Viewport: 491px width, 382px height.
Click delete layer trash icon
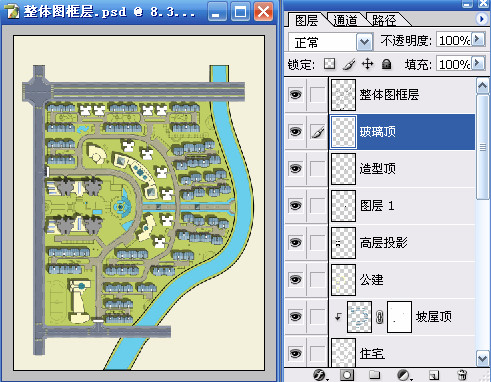point(462,375)
